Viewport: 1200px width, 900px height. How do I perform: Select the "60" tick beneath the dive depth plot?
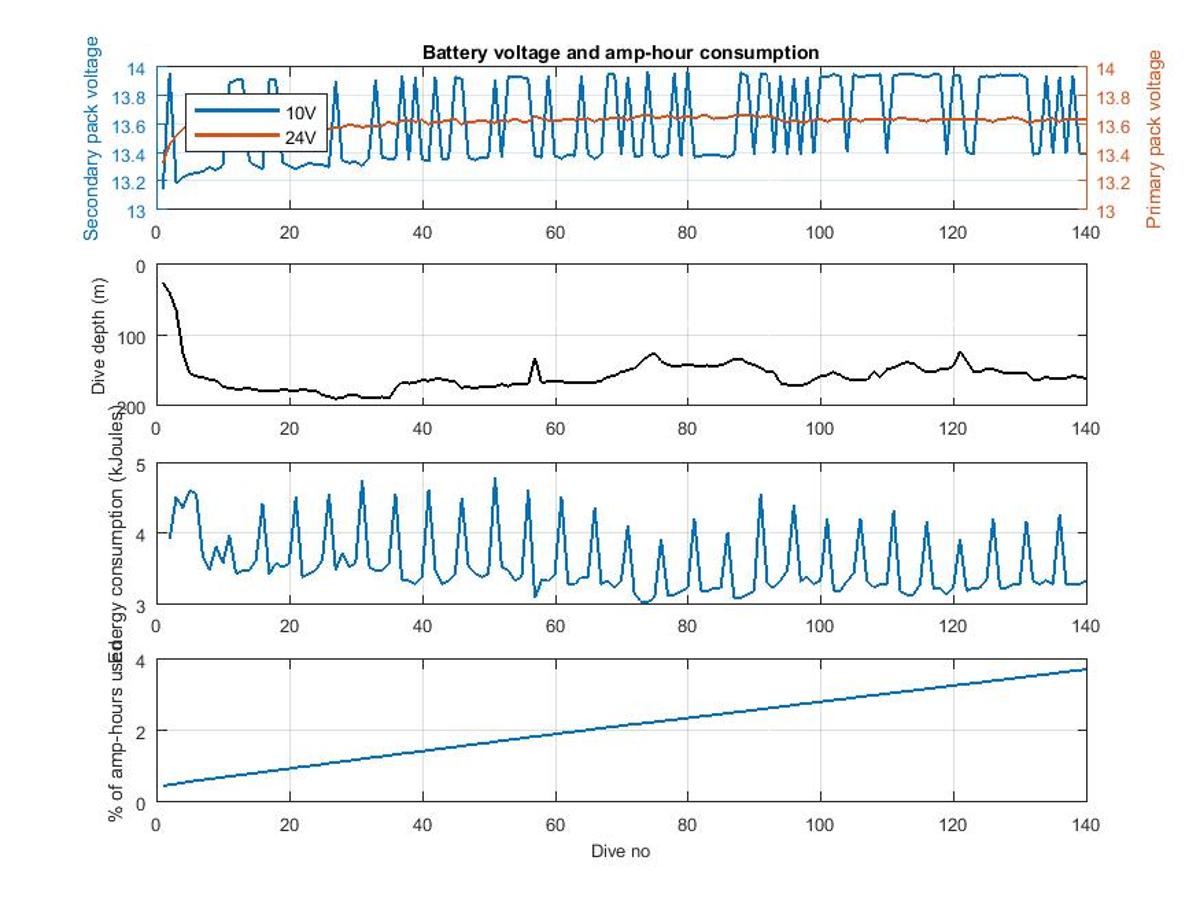pyautogui.click(x=555, y=428)
